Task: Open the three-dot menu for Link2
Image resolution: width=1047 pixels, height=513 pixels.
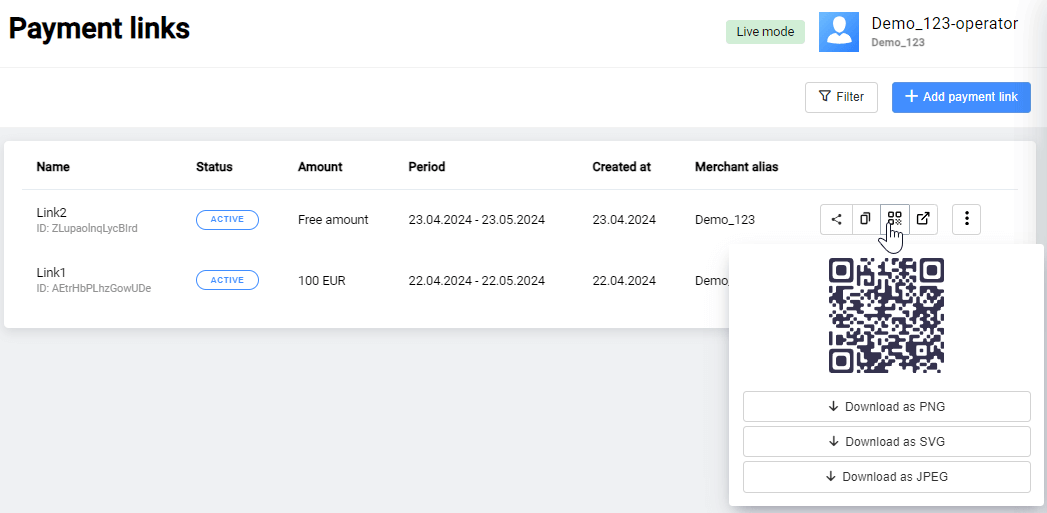Action: [x=966, y=219]
